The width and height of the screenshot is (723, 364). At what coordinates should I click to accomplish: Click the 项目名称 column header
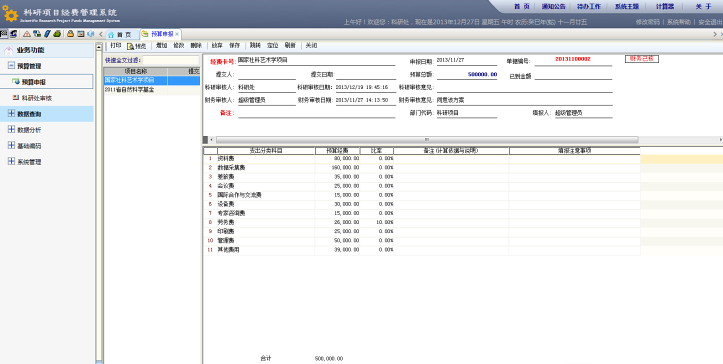[136, 72]
